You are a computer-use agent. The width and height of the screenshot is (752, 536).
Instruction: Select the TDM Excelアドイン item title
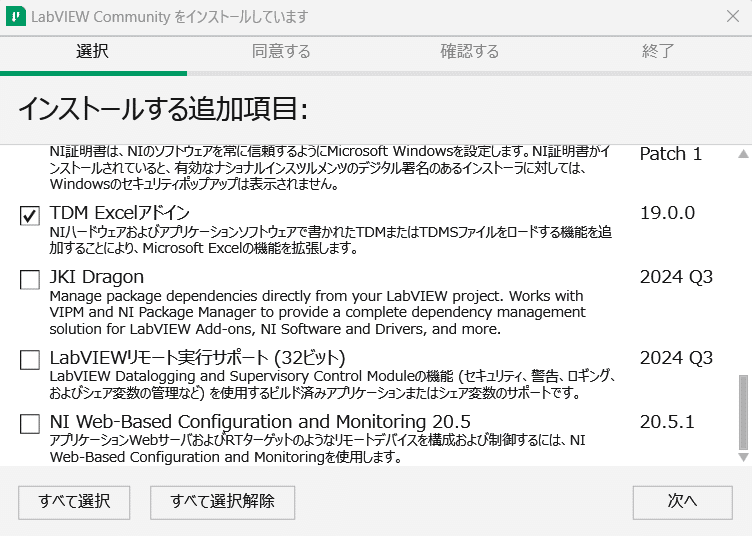tap(120, 212)
